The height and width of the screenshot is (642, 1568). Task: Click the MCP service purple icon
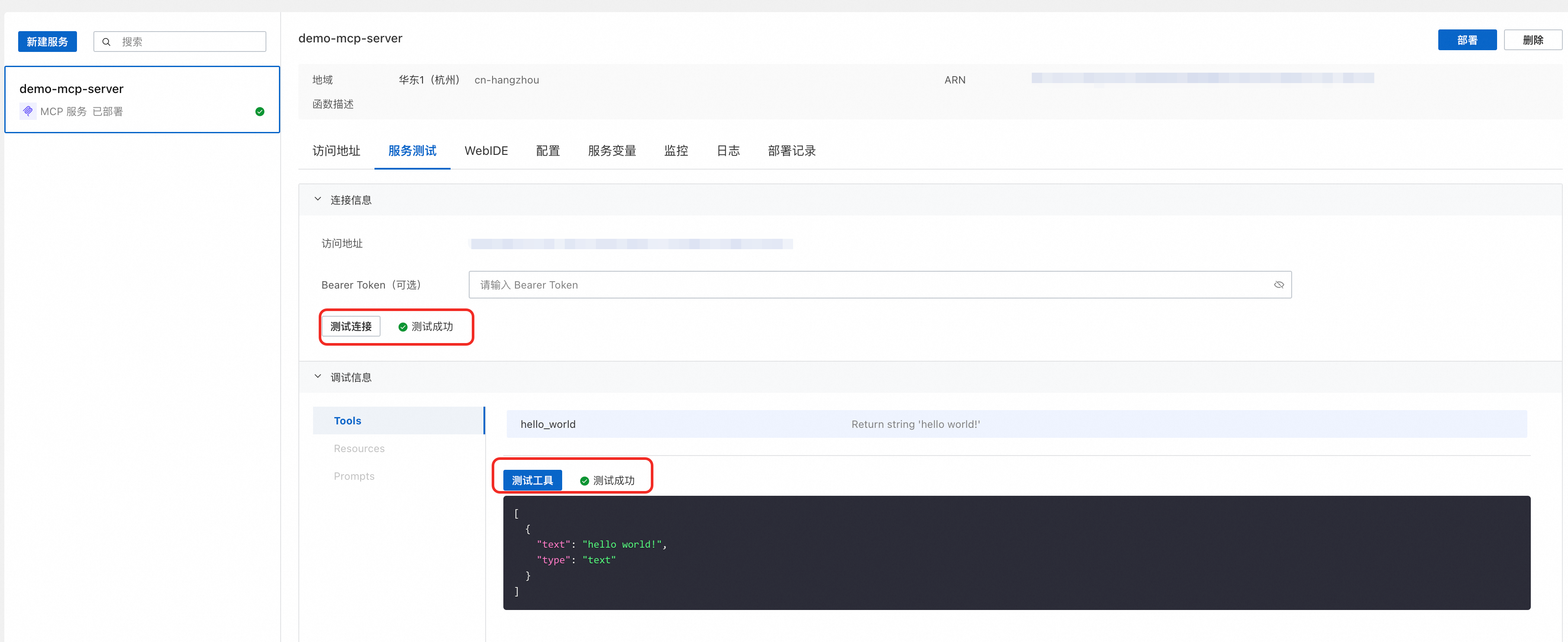[28, 111]
